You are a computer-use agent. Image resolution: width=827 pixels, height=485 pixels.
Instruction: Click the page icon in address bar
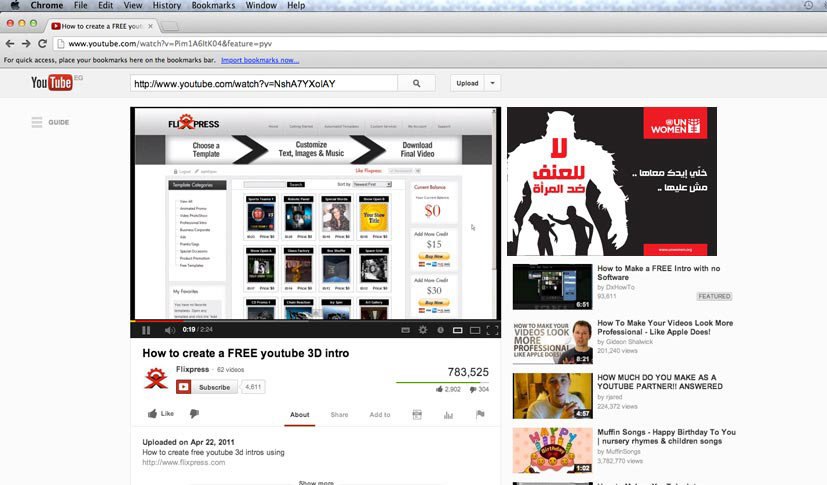pos(61,44)
